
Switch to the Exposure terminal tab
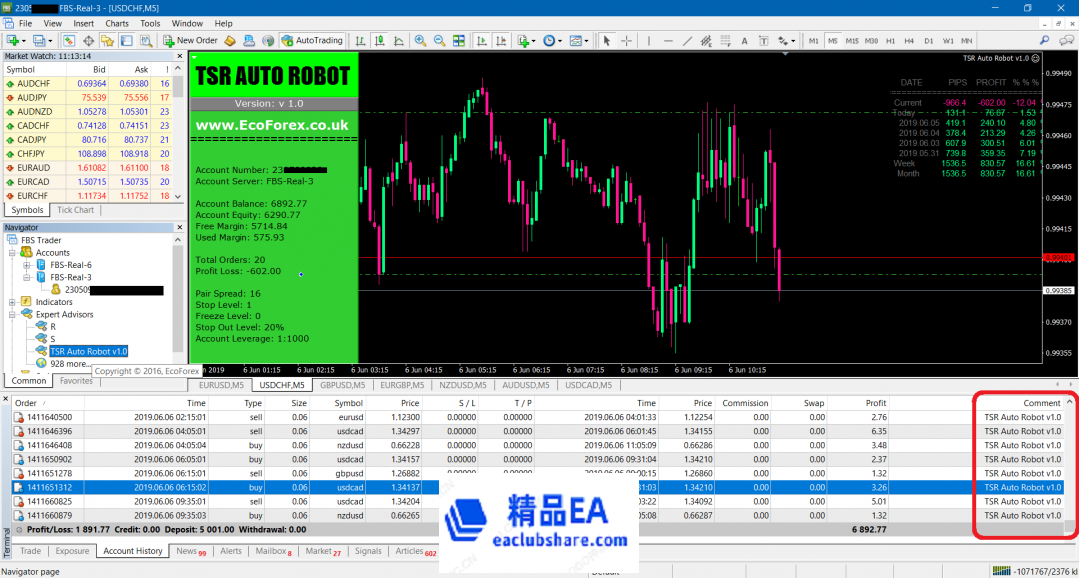tap(72, 550)
